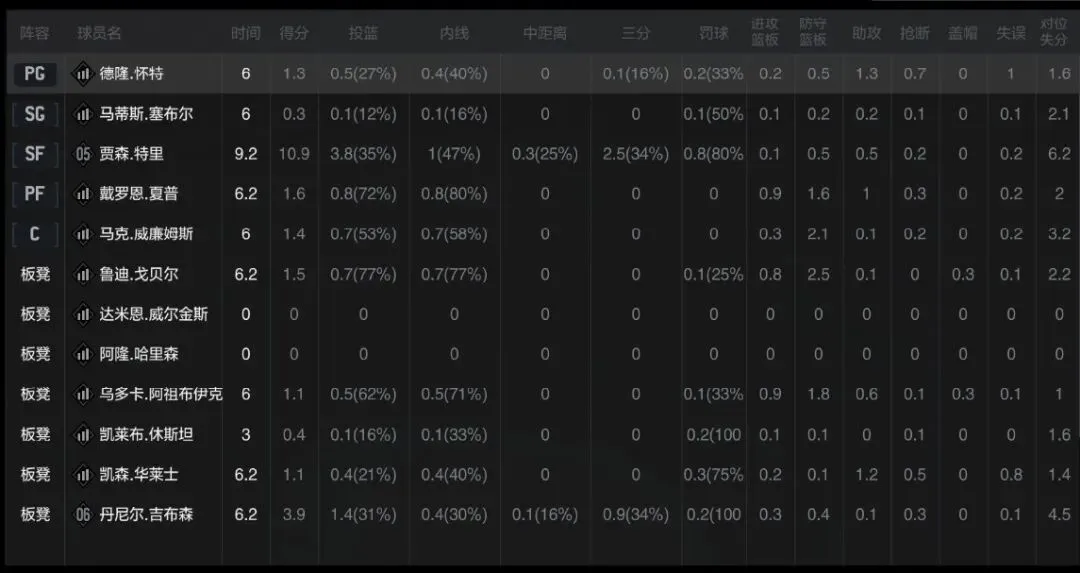Click the icon beside 鲁迪.戈贝尔

[83, 274]
